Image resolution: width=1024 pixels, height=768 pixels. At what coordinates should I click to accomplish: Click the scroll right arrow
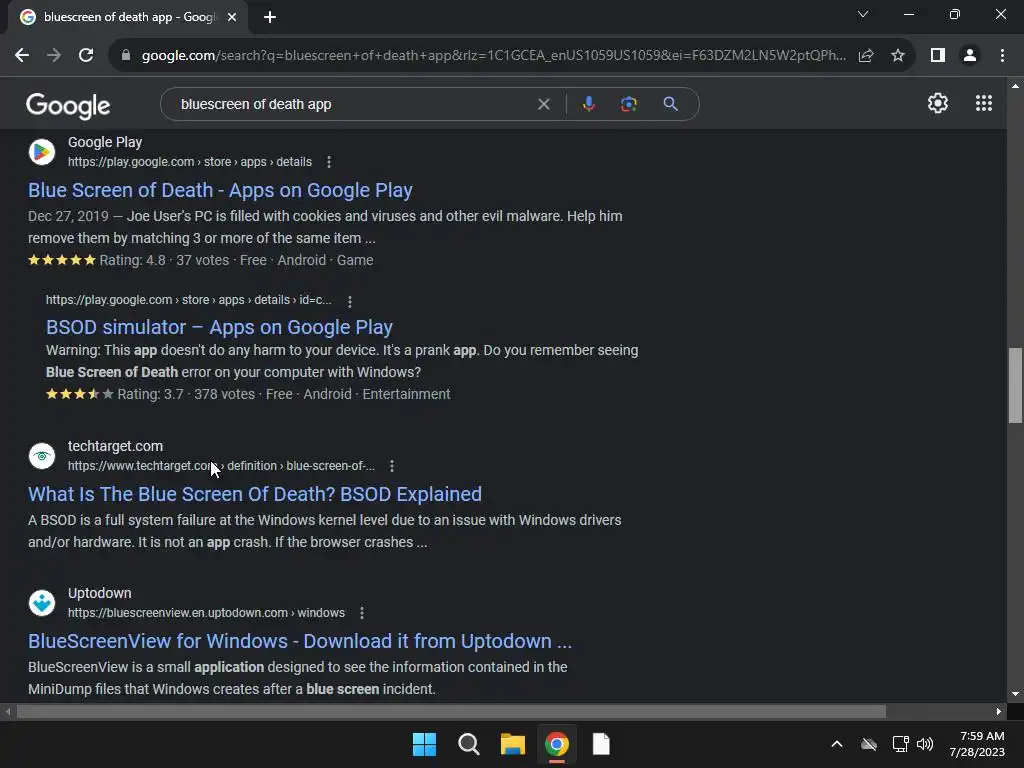(x=999, y=712)
